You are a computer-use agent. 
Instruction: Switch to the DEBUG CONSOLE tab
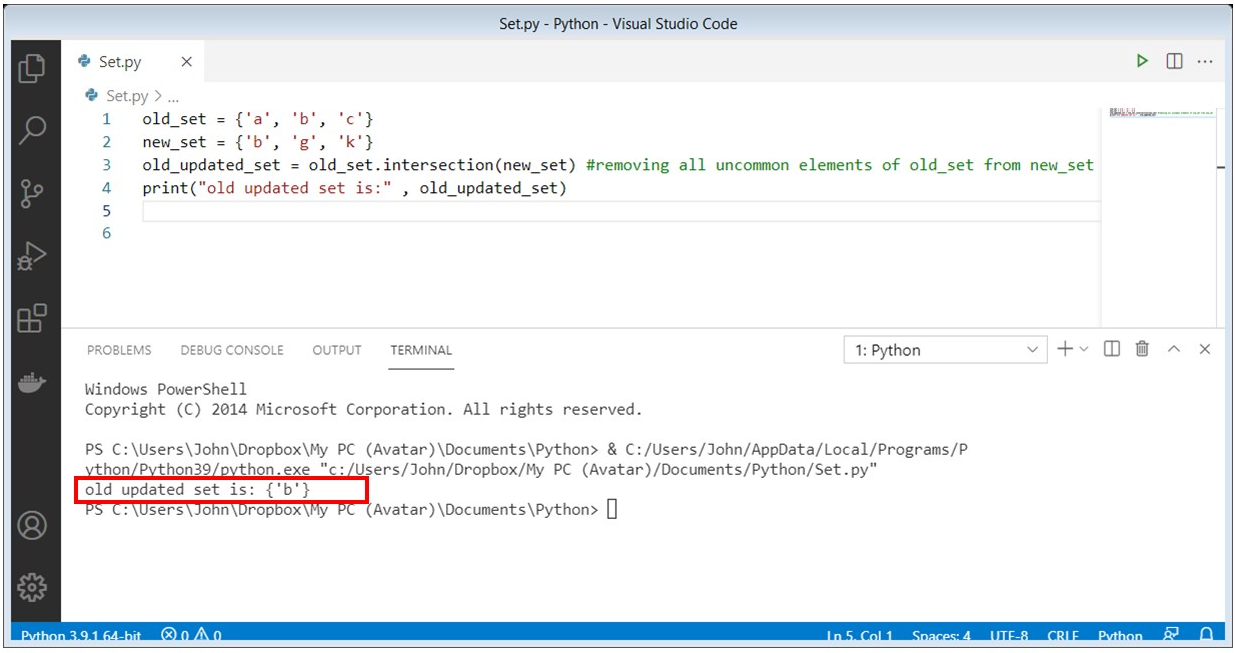[x=233, y=350]
